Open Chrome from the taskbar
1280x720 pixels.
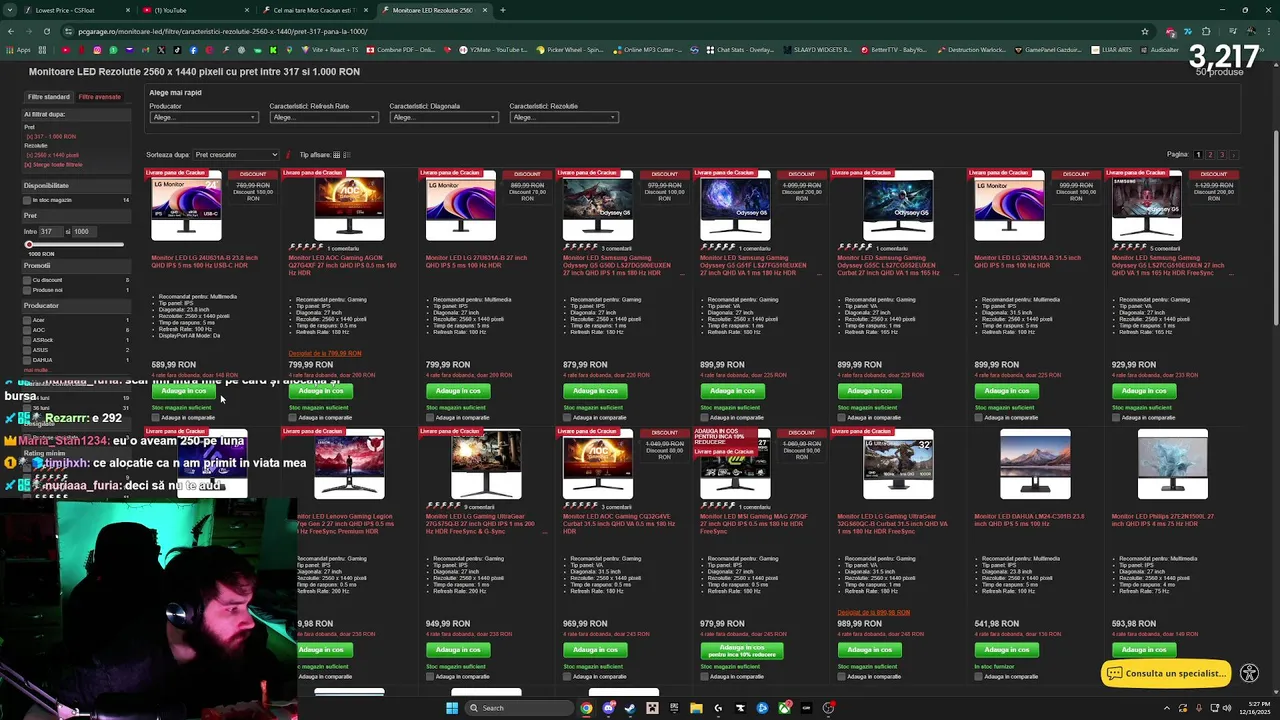pyautogui.click(x=587, y=708)
